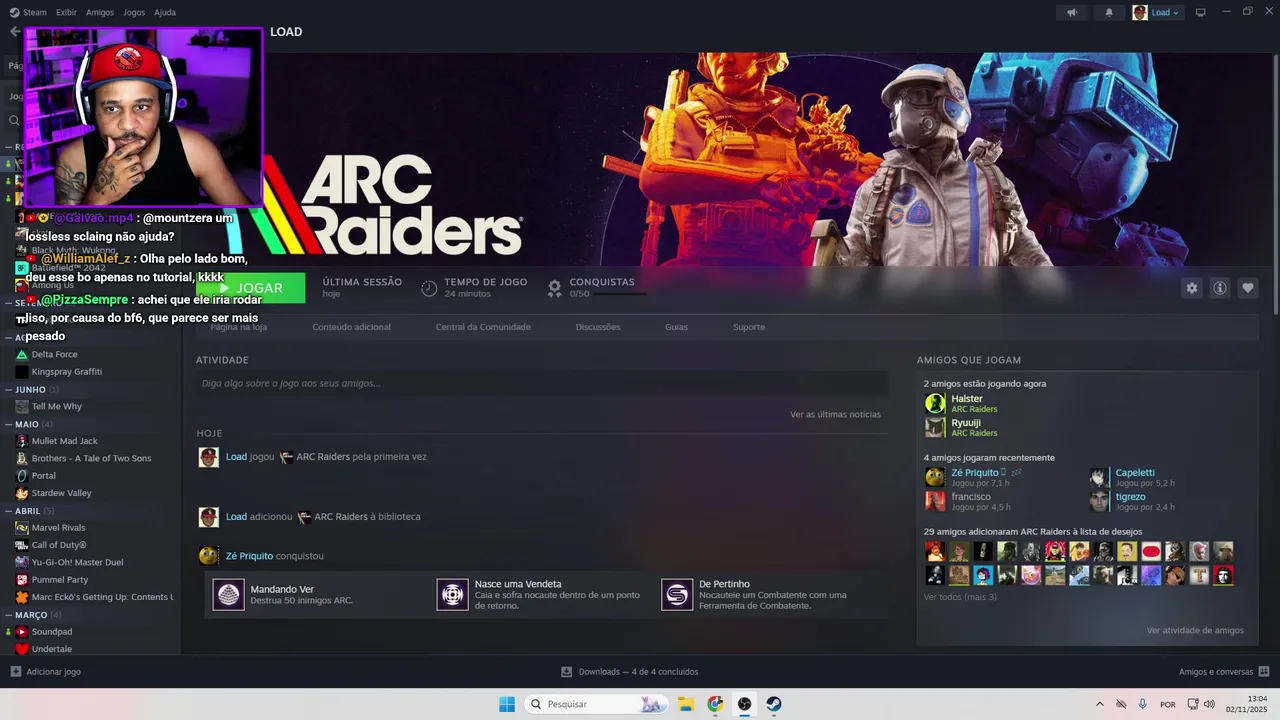Open Conteúdo adicional tab
Screen dimensions: 1280x720
coord(351,327)
